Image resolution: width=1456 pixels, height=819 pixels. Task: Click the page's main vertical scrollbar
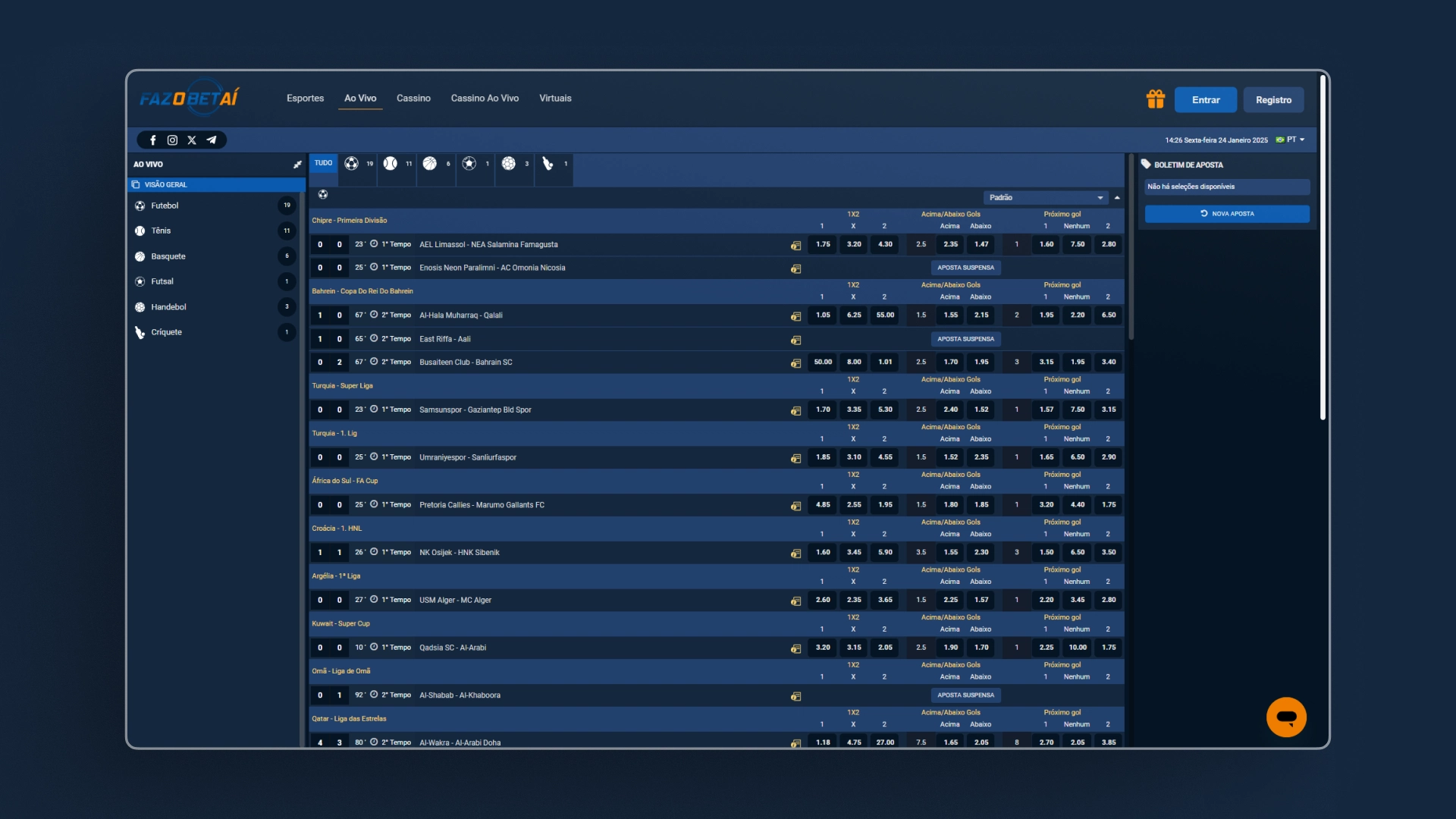[x=1323, y=246]
